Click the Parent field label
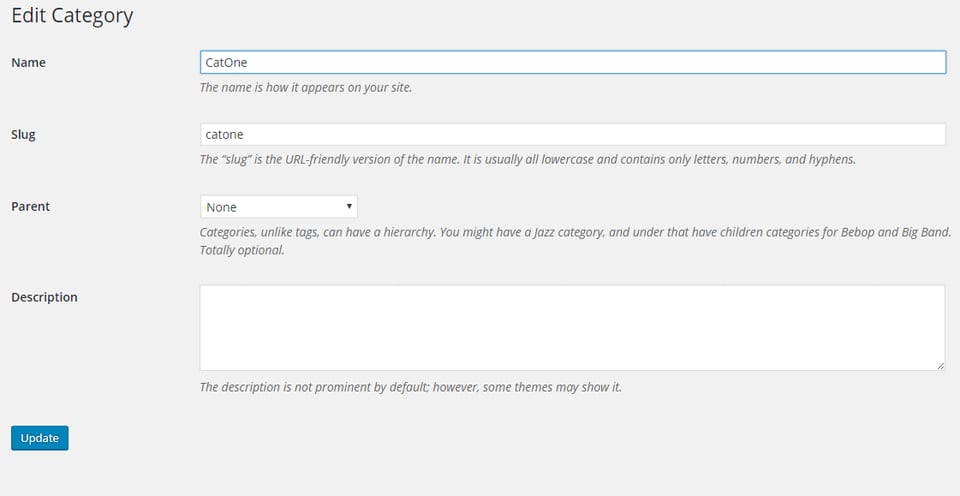This screenshot has width=960, height=496. point(31,206)
